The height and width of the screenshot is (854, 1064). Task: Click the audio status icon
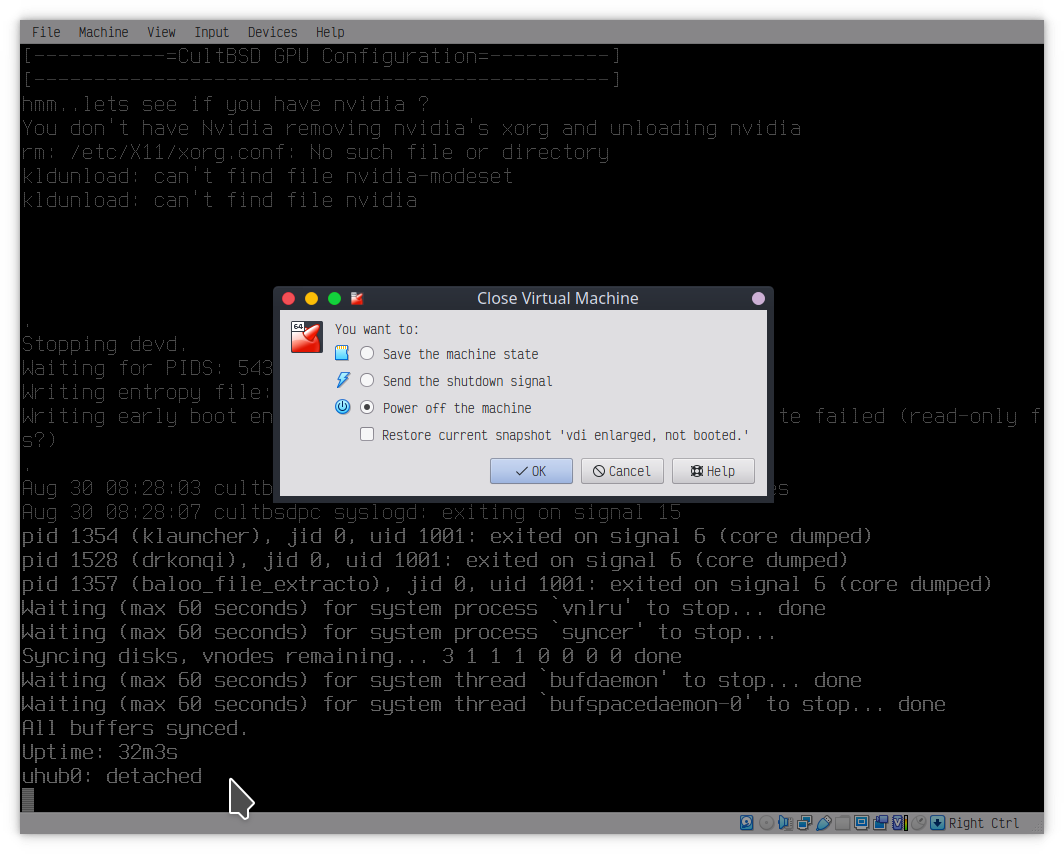pos(785,823)
